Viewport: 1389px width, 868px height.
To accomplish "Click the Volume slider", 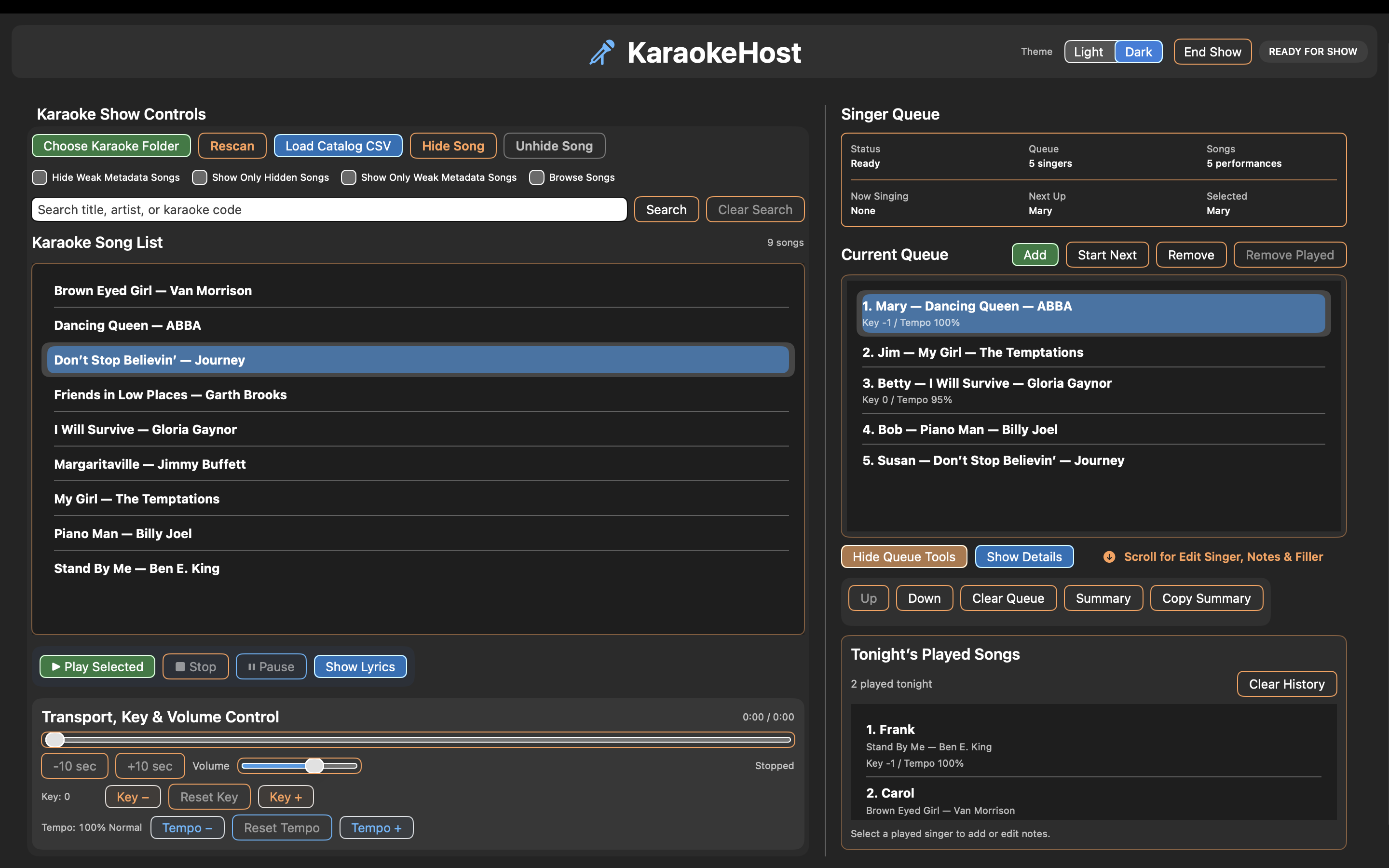I will tap(300, 766).
